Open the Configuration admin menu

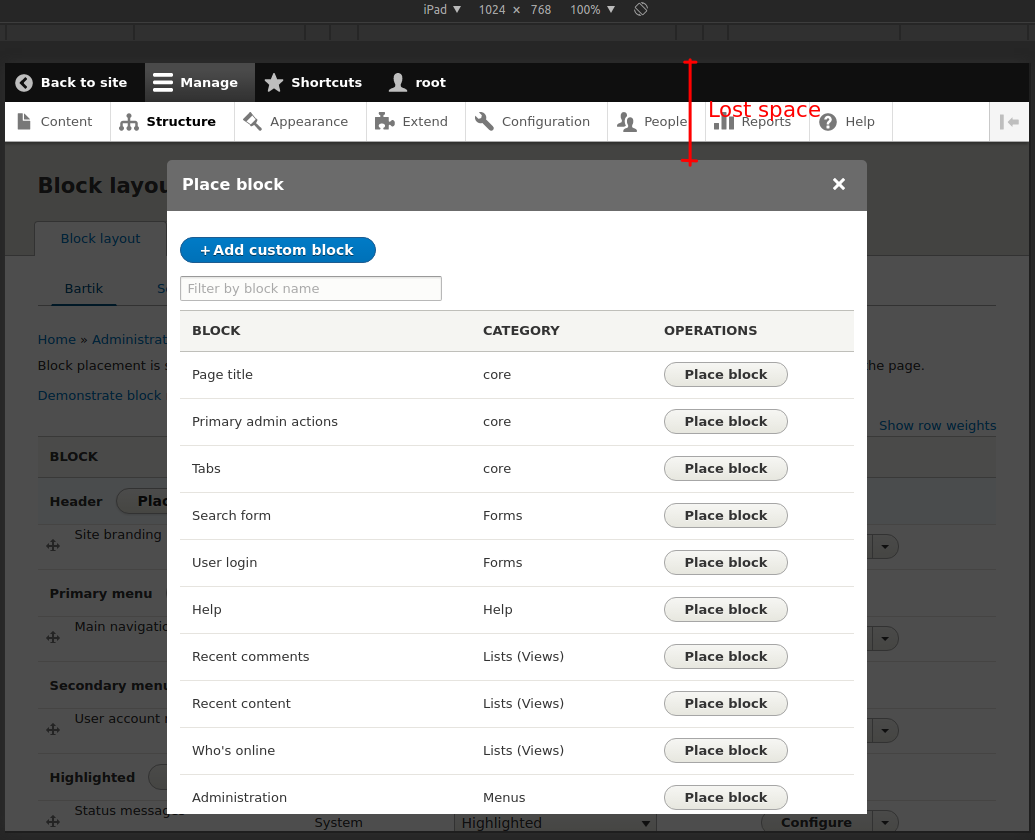536,122
